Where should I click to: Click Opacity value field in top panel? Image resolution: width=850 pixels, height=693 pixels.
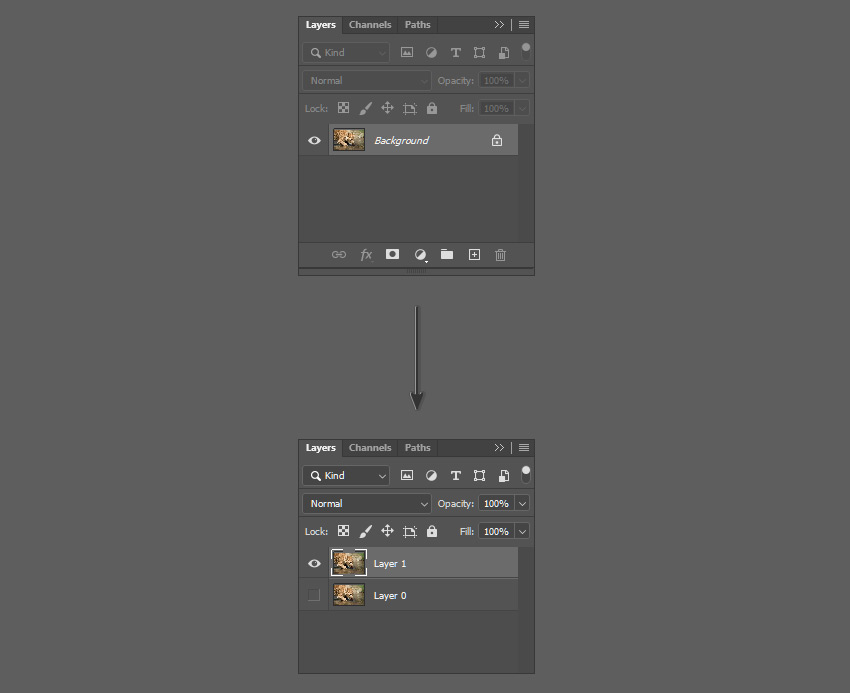(496, 81)
